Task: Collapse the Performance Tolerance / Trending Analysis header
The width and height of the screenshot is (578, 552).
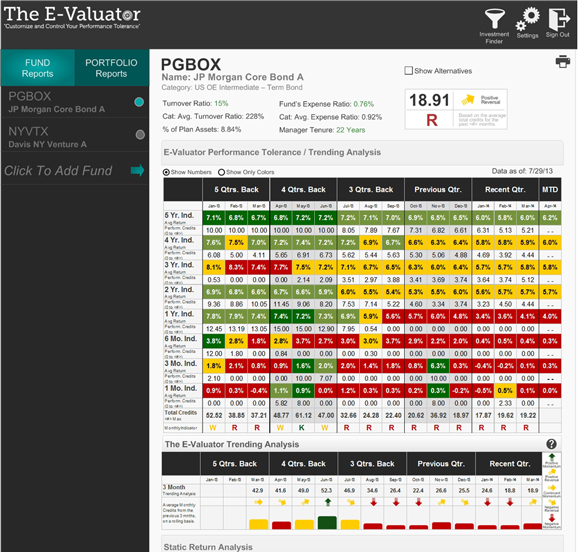Action: tap(362, 152)
